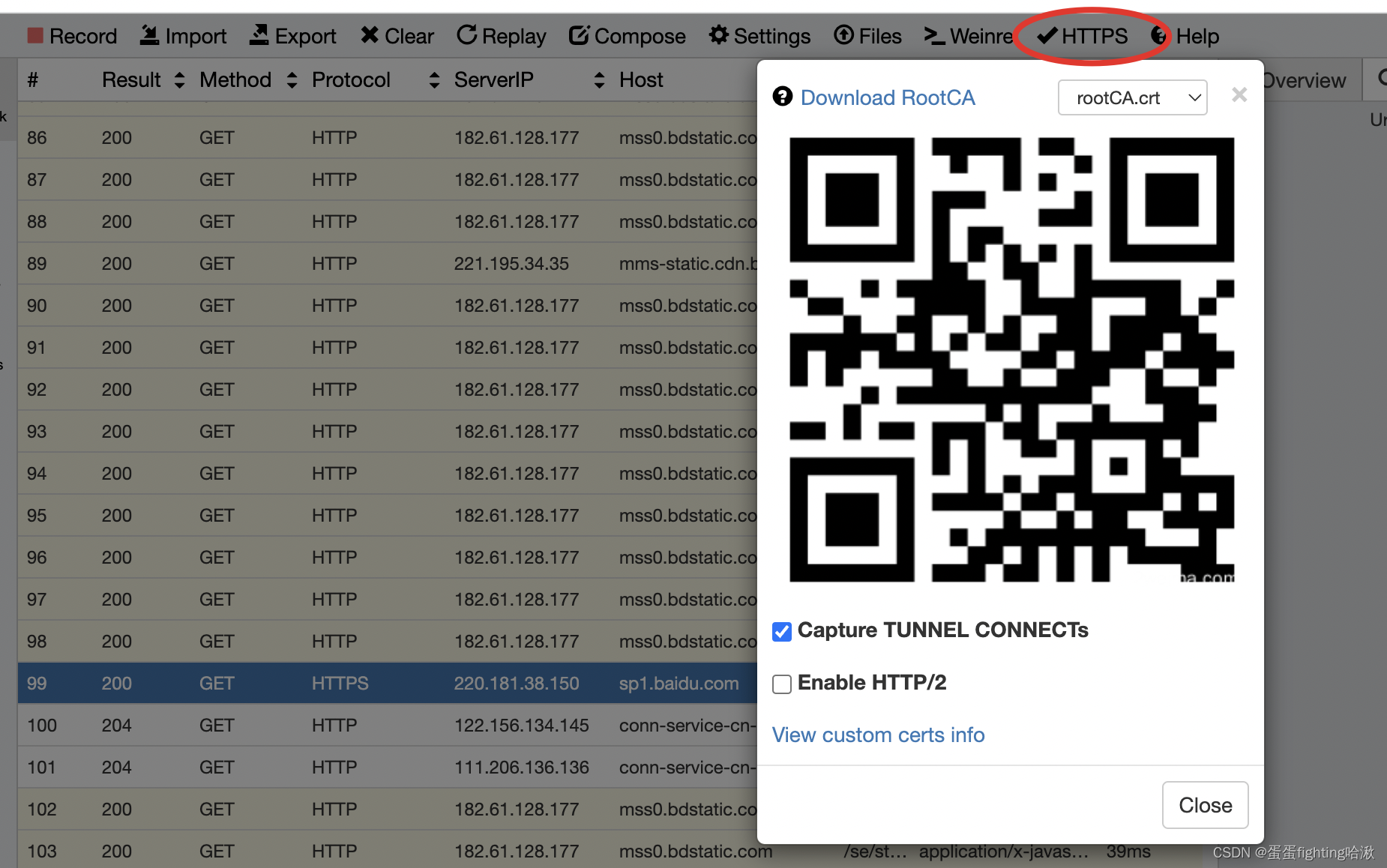The height and width of the screenshot is (868, 1387).
Task: Click the # column header
Action: tap(33, 79)
